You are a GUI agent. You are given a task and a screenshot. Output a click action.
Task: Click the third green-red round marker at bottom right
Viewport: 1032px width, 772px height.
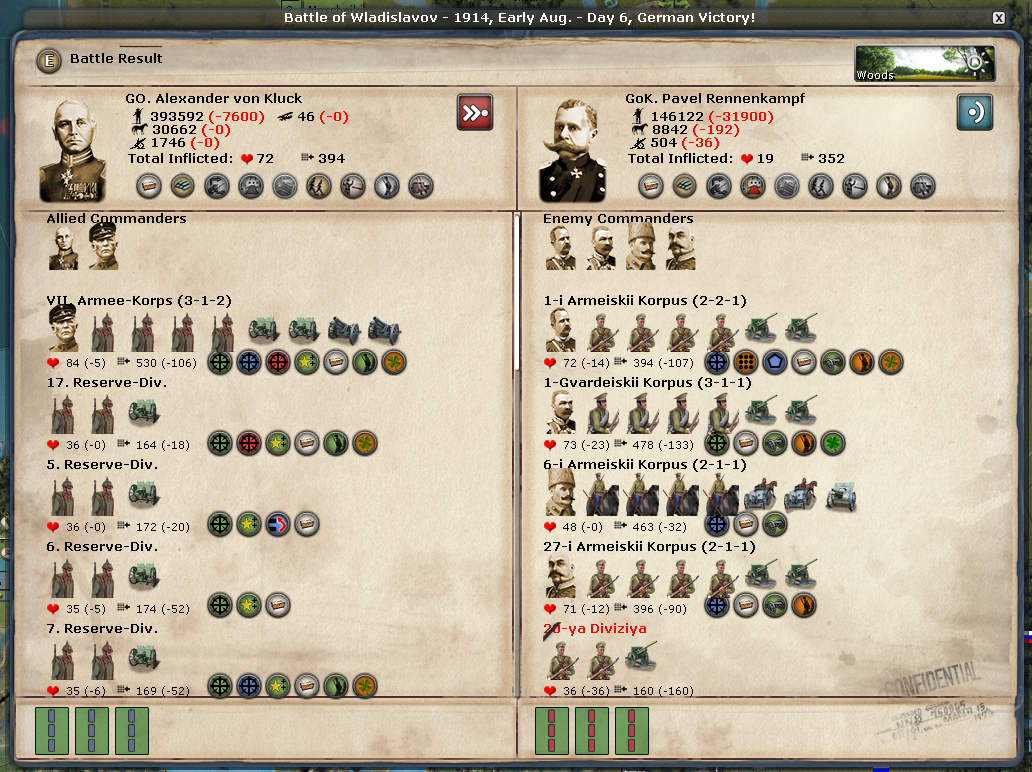(632, 731)
